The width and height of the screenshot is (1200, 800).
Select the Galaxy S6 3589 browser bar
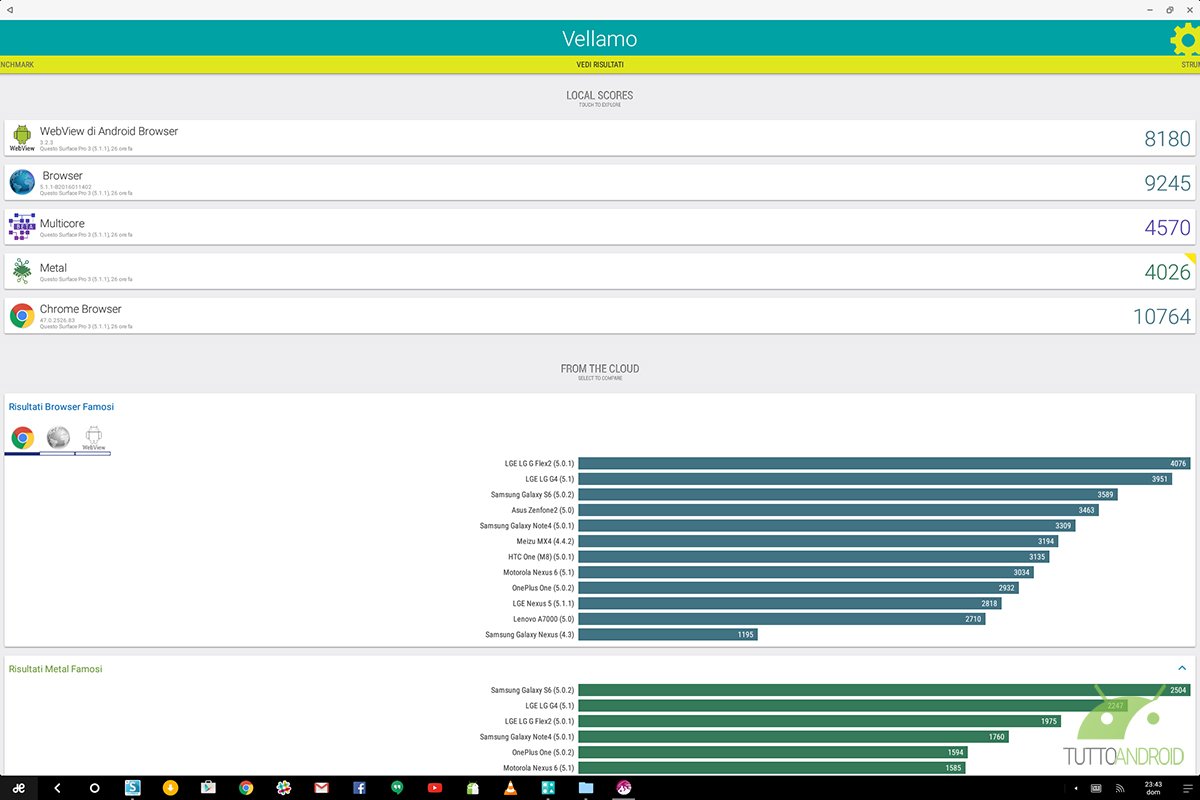pos(848,494)
